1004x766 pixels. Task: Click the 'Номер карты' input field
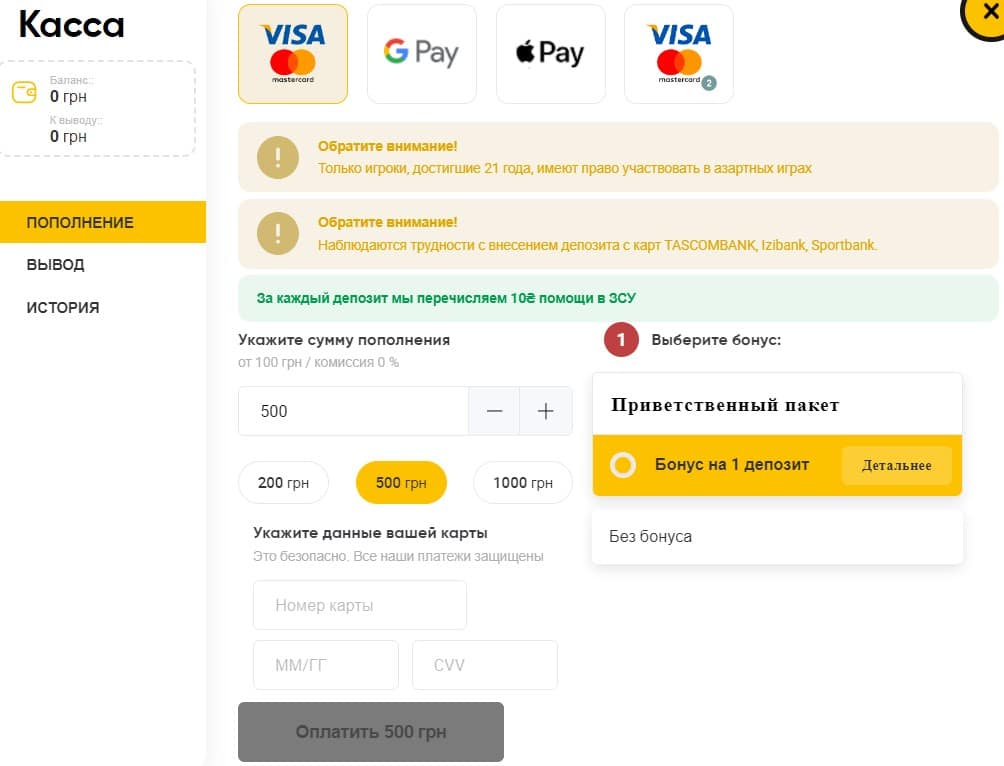tap(359, 604)
